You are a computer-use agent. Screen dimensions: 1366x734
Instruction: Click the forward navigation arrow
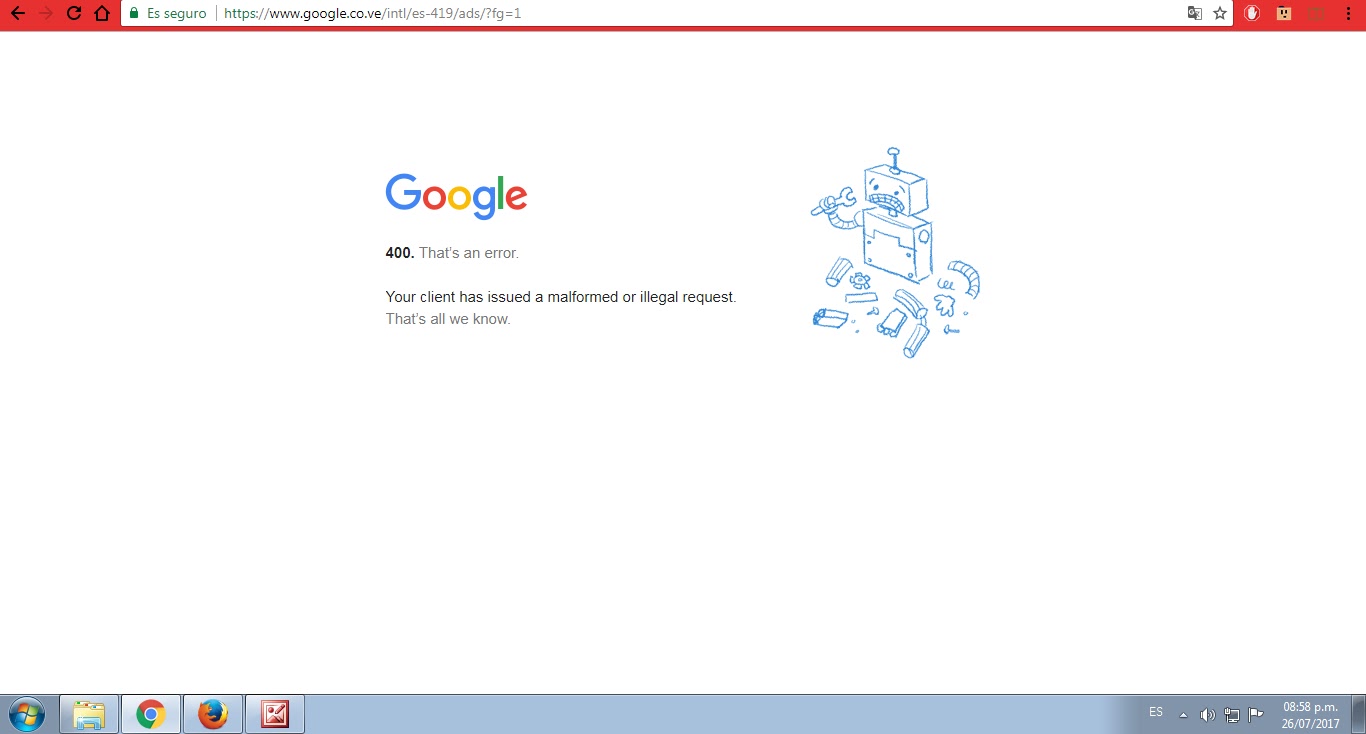45,14
